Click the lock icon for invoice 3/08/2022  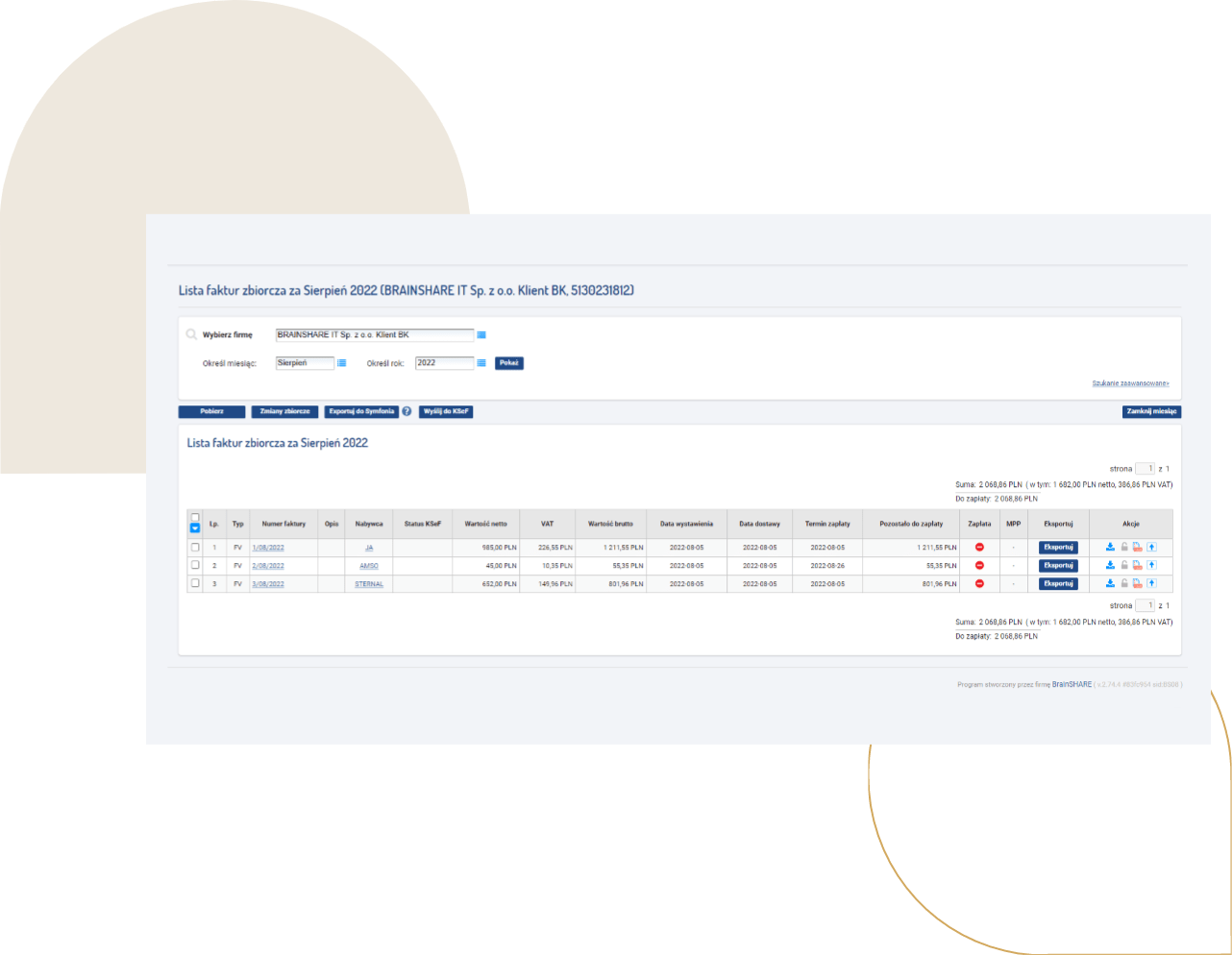tap(1124, 583)
